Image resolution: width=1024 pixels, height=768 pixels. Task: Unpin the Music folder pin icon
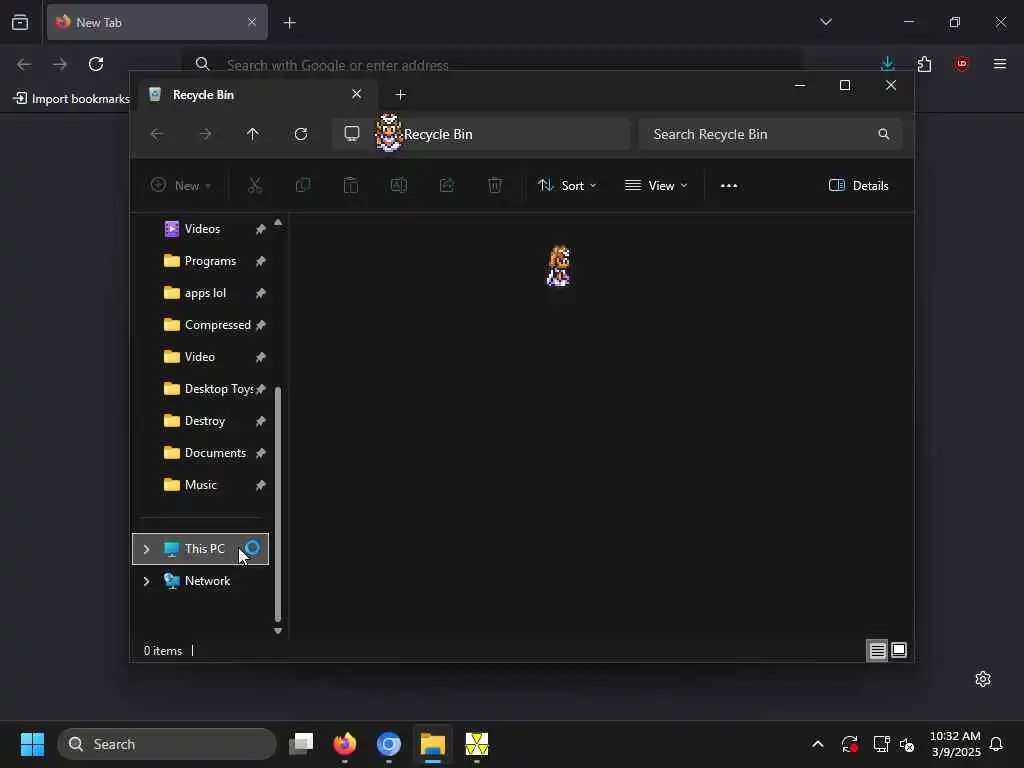point(261,485)
